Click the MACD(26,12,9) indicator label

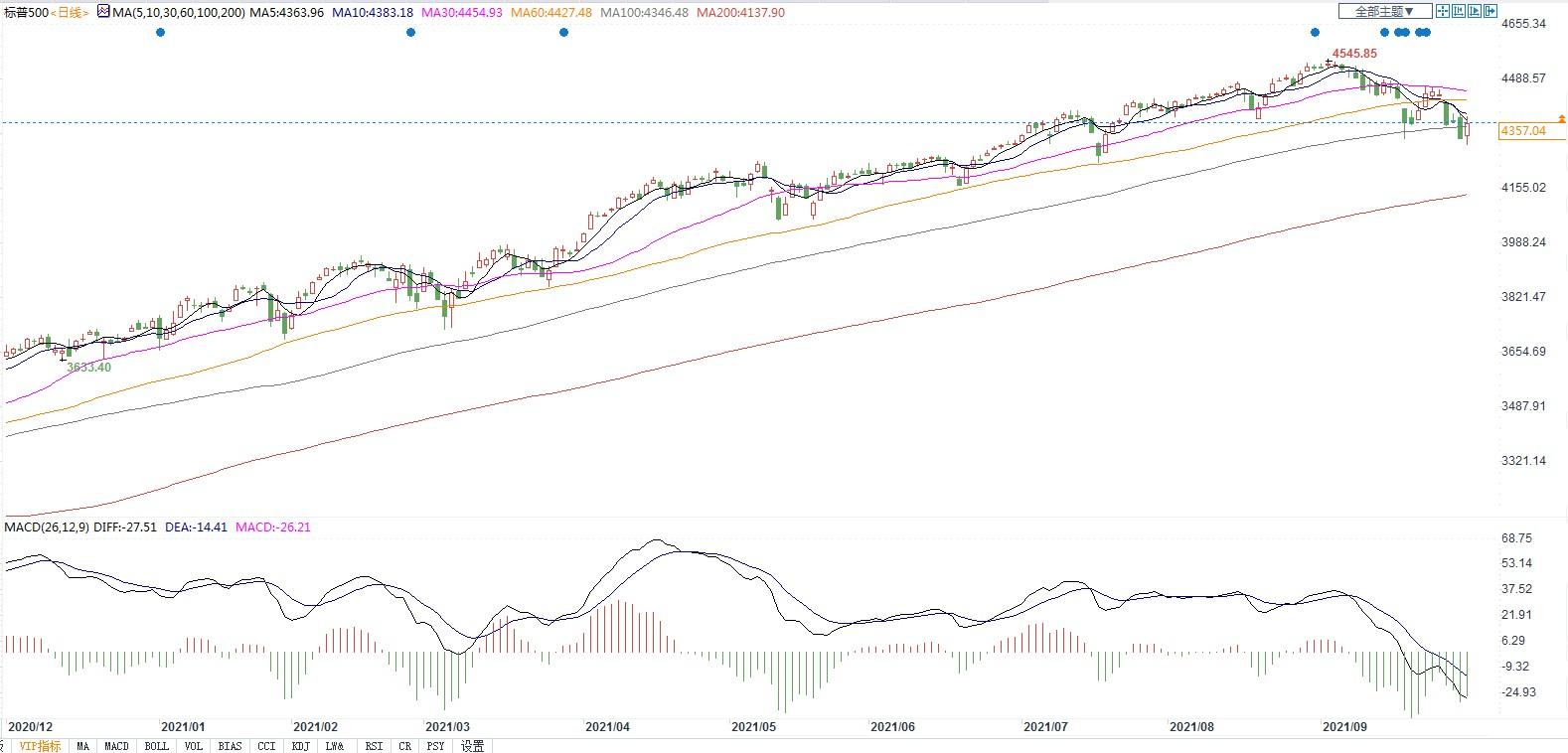46,527
